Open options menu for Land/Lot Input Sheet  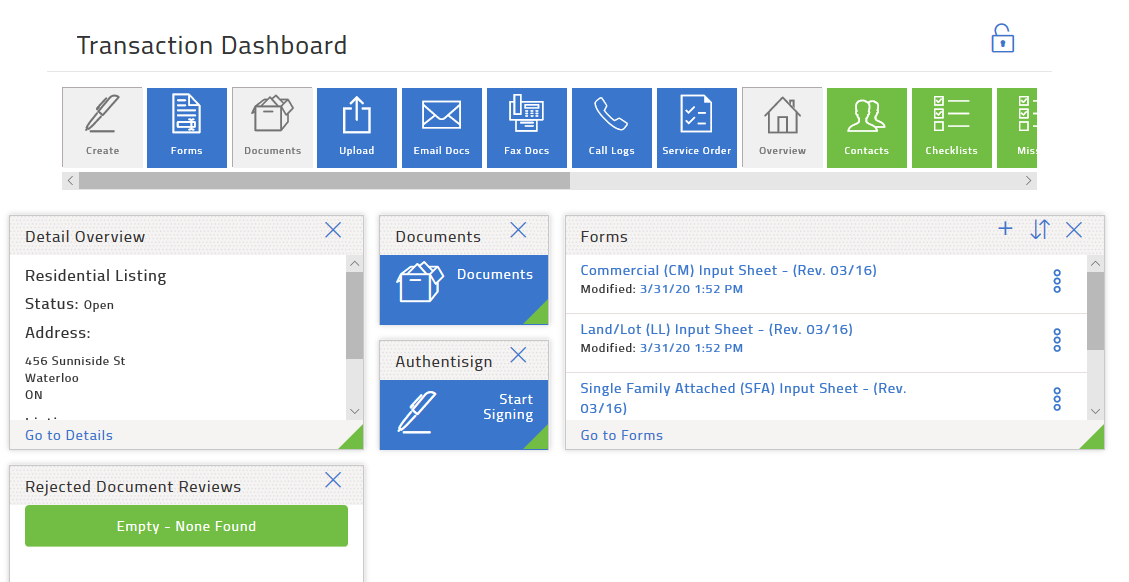click(1057, 340)
